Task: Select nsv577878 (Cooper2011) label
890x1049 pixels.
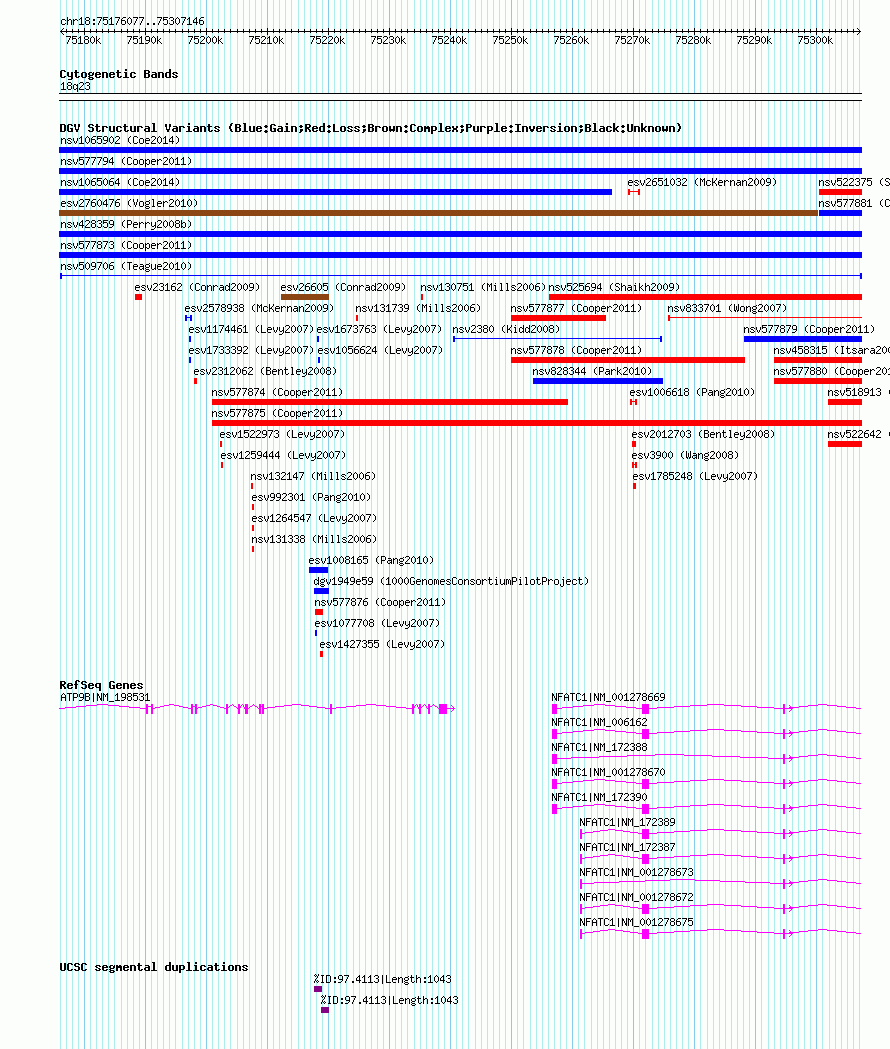Action: click(576, 351)
